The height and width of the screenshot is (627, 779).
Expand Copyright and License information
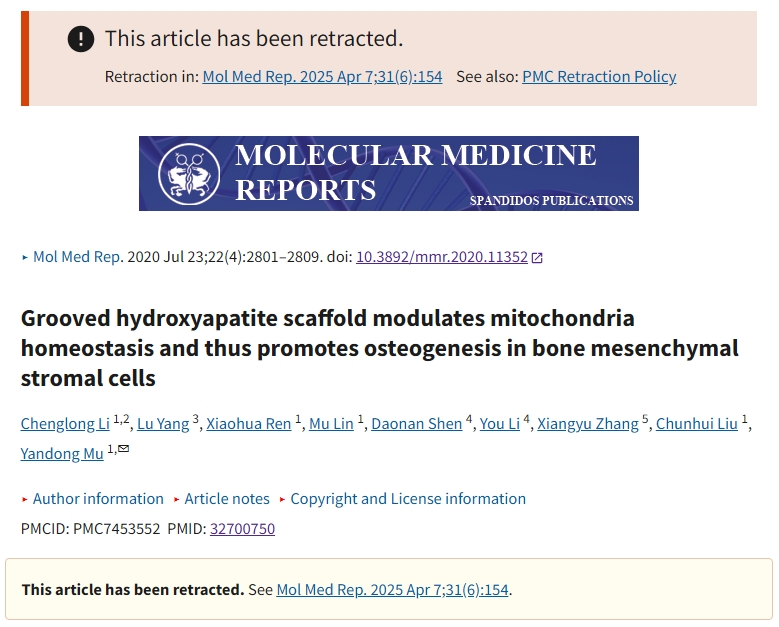click(407, 498)
